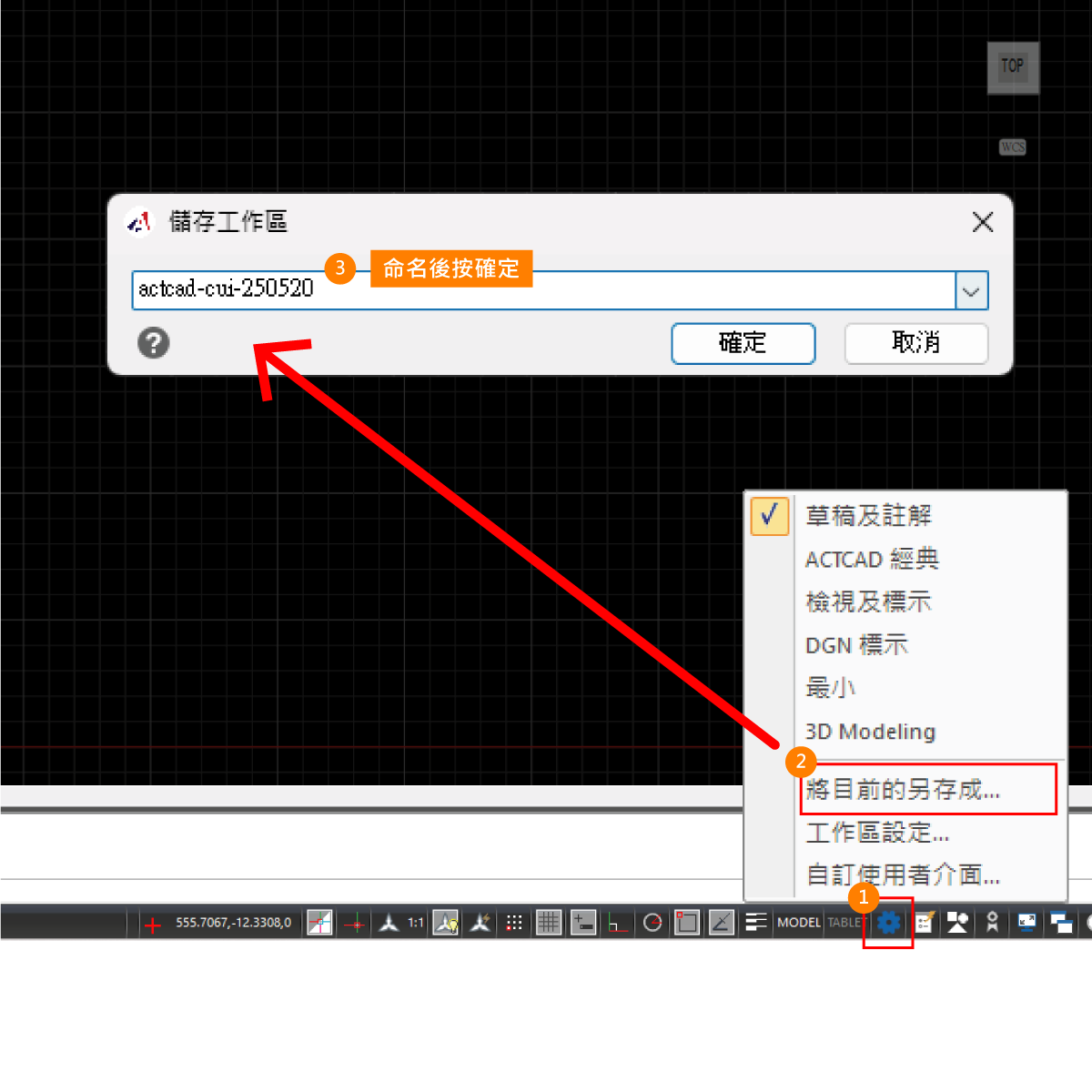Viewport: 1092px width, 1092px height.
Task: Toggle snap mode dots icon
Action: click(514, 923)
